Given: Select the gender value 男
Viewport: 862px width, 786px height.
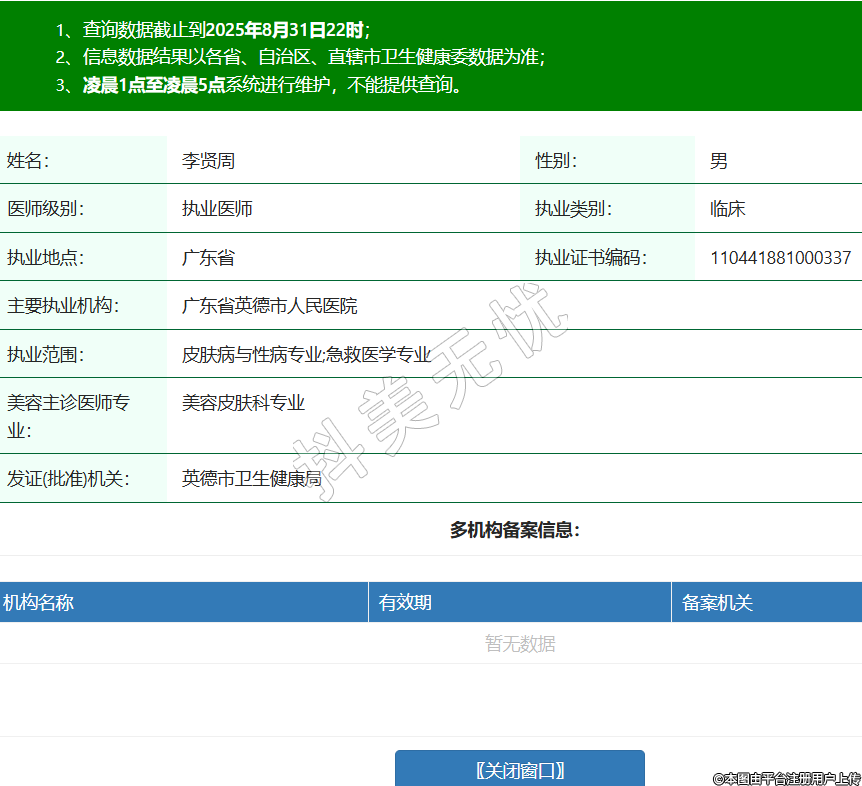Looking at the screenshot, I should [x=719, y=161].
